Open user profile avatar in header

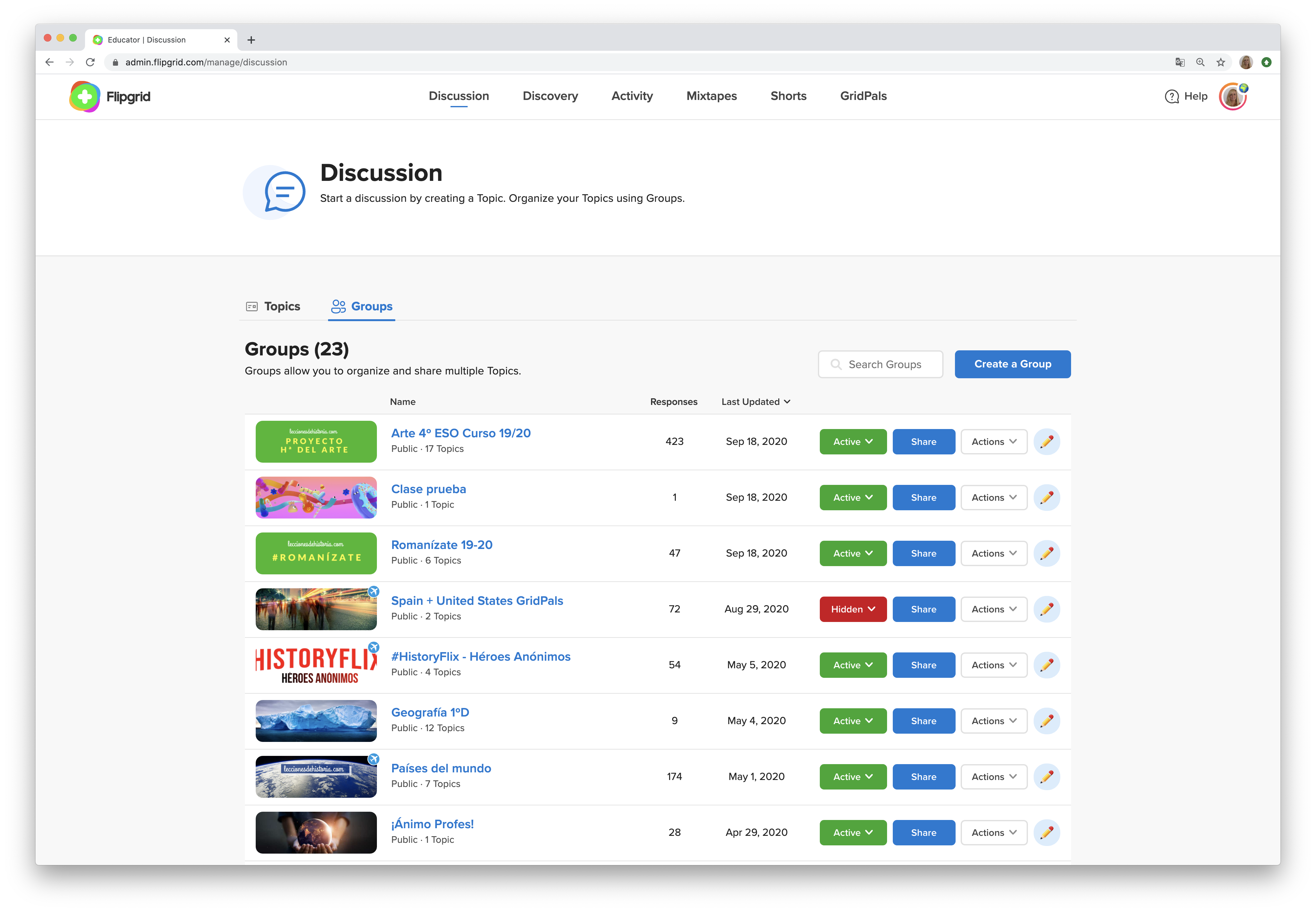1233,96
